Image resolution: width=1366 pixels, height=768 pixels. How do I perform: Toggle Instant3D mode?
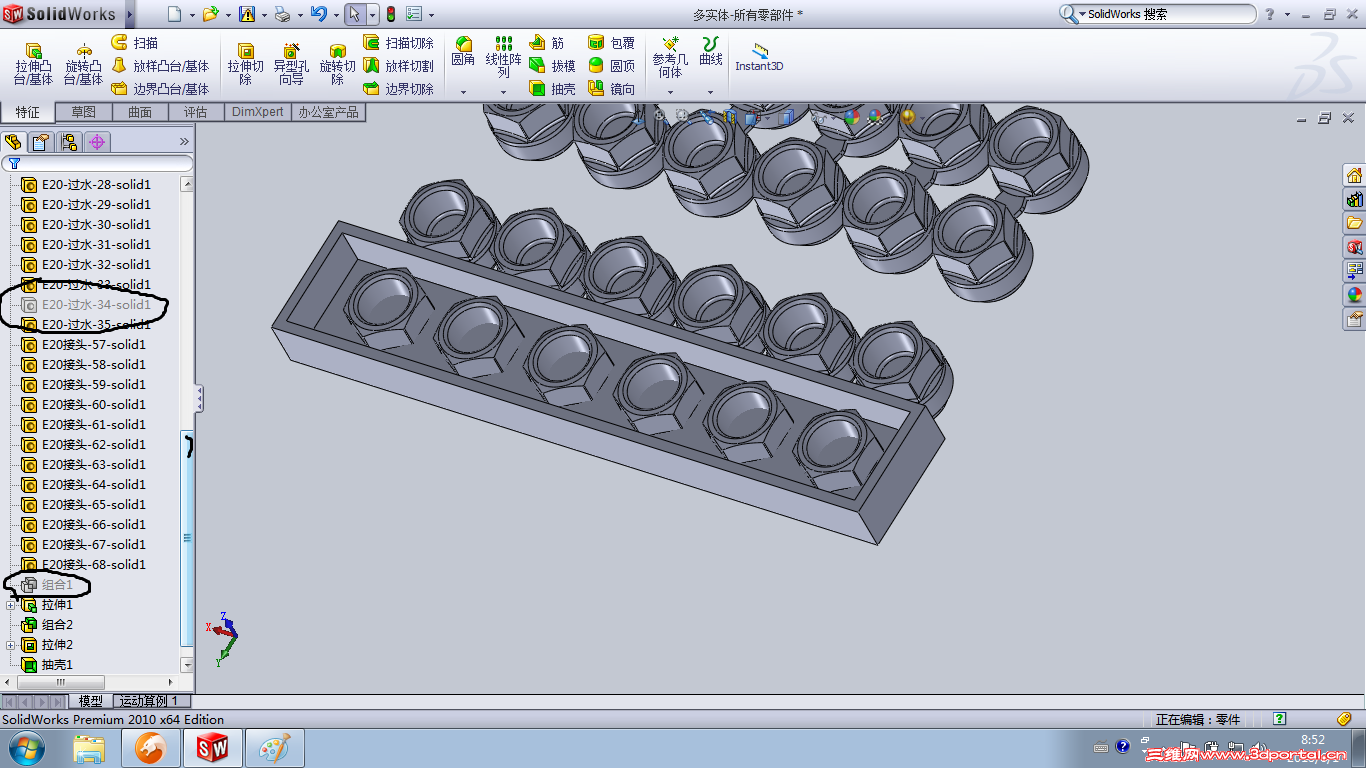pos(759,57)
